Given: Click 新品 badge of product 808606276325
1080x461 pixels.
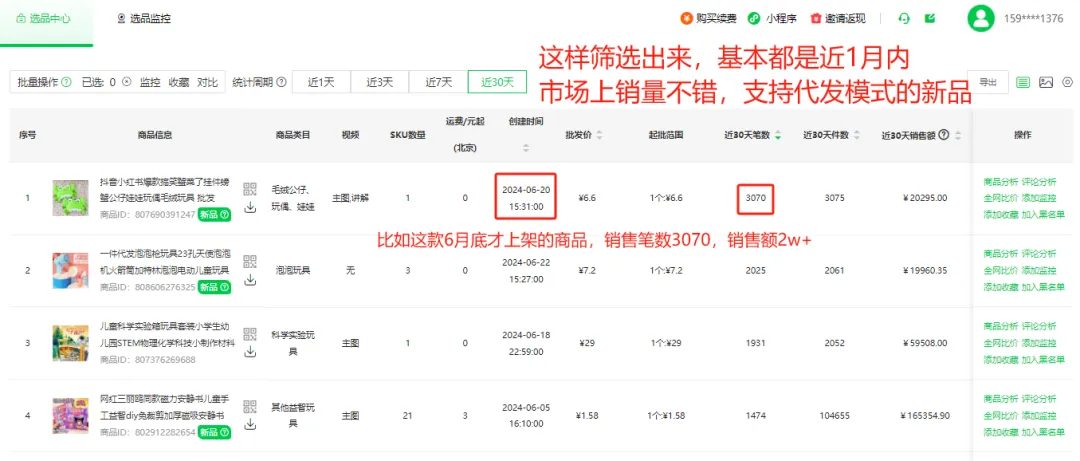Looking at the screenshot, I should 214,287.
